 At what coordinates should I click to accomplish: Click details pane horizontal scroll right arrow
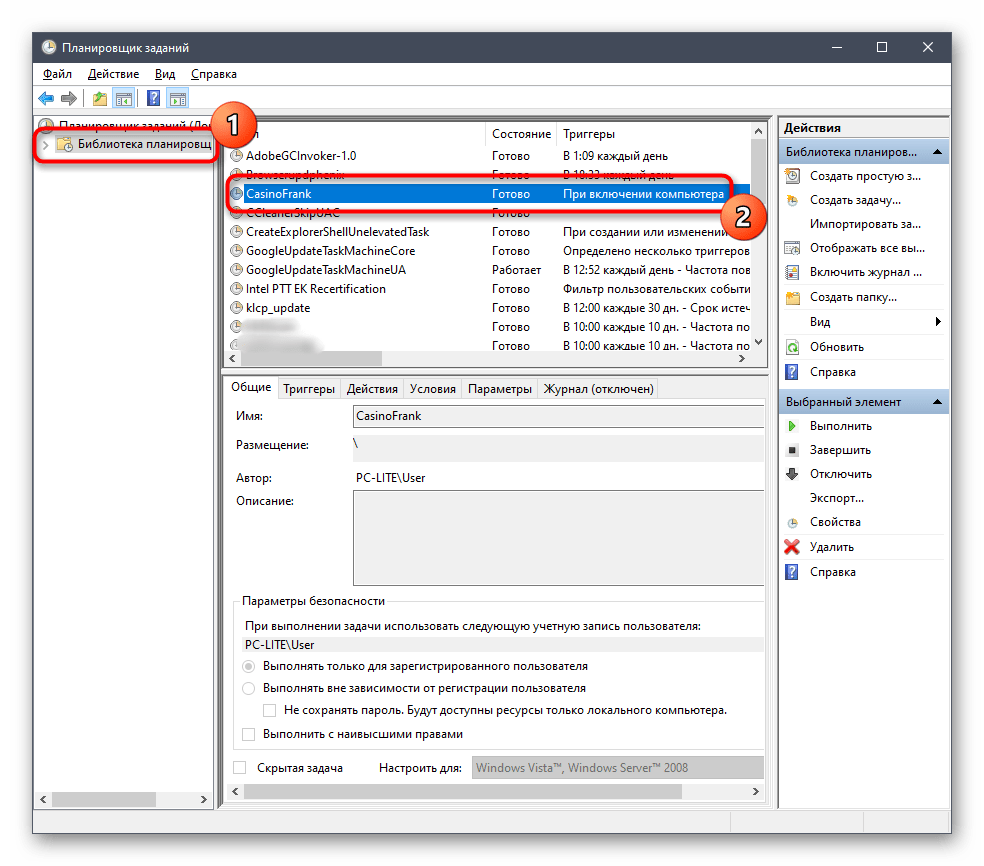756,792
